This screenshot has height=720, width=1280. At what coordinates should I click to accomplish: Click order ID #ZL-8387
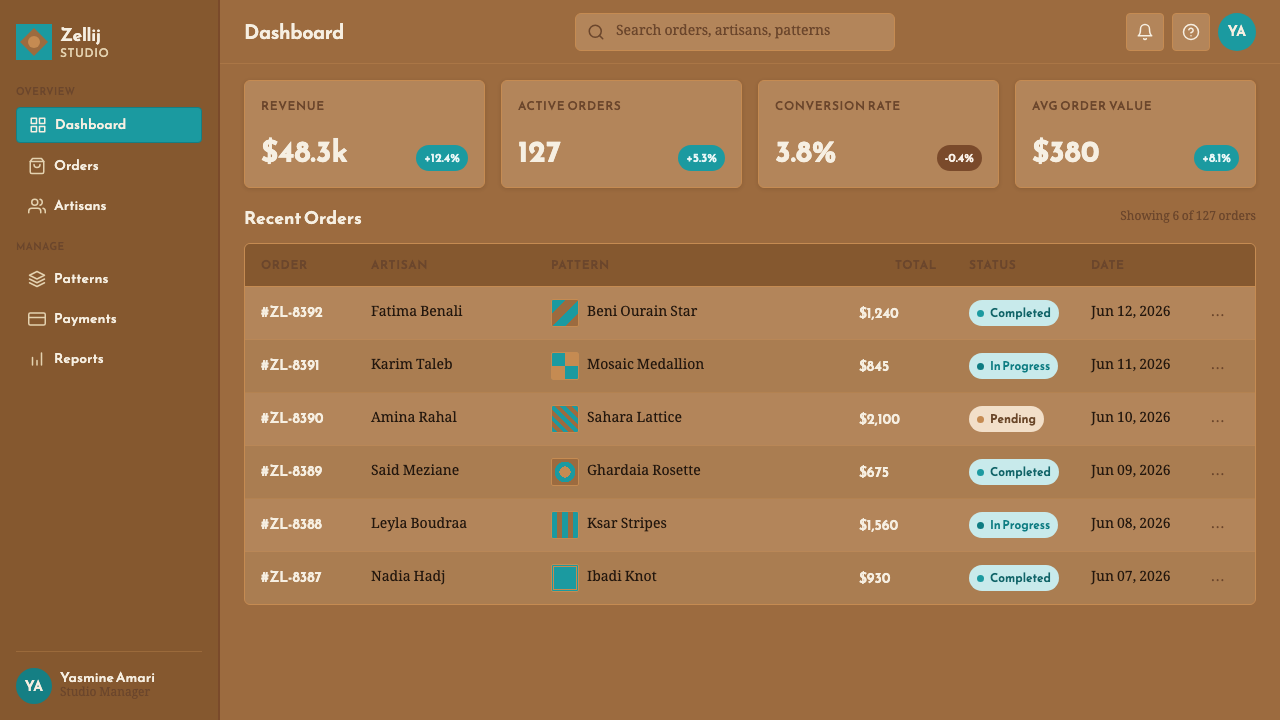click(x=291, y=578)
